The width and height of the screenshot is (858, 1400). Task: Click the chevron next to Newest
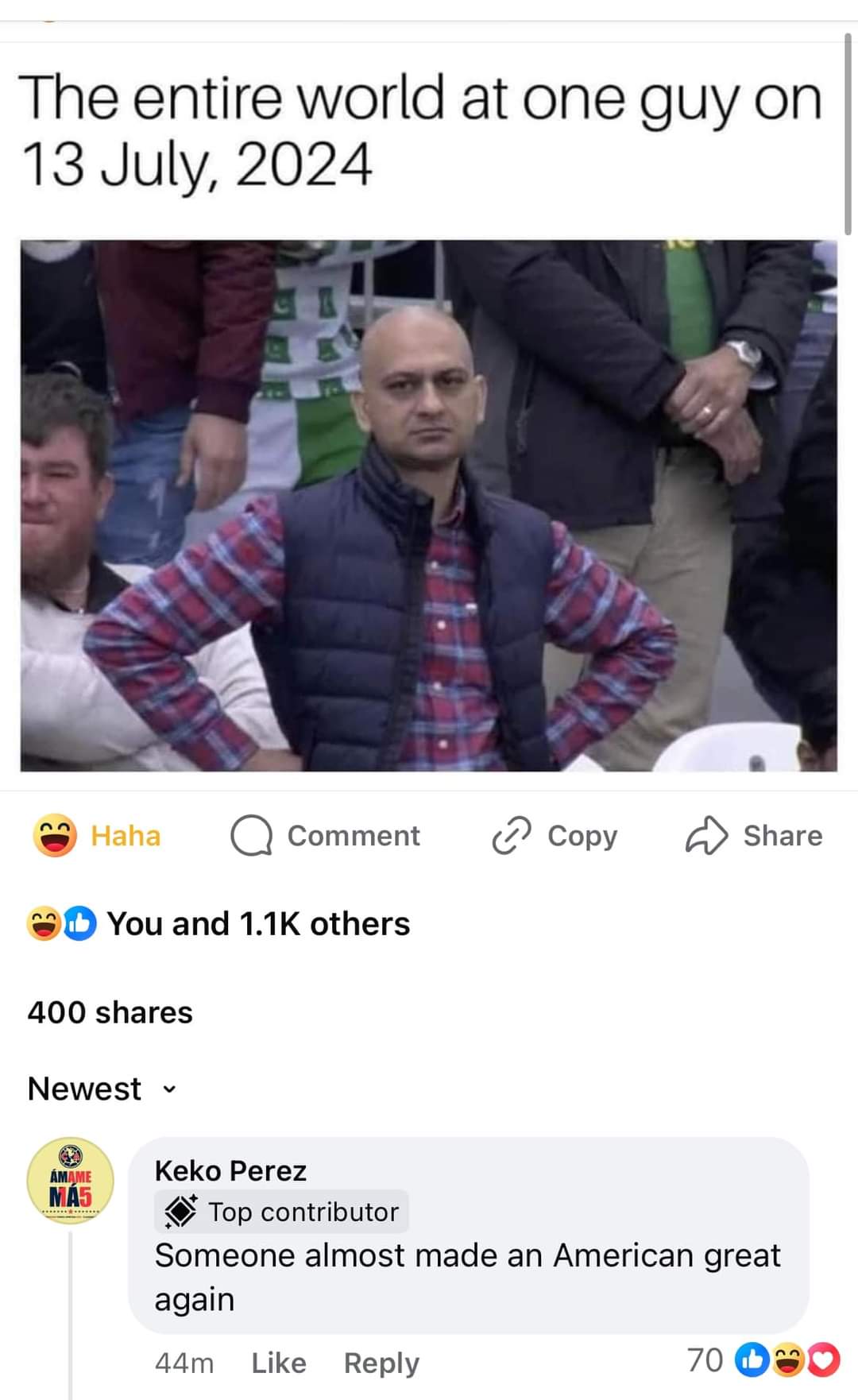168,1089
